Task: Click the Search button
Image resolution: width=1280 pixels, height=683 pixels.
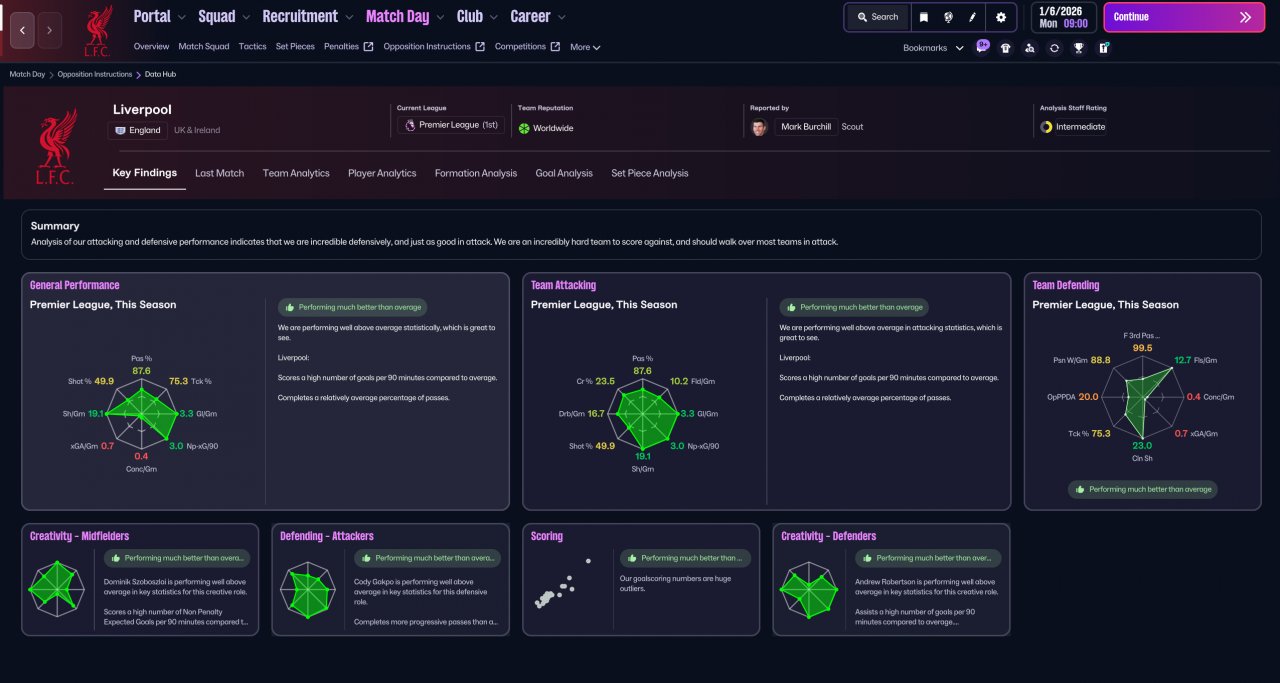Action: pyautogui.click(x=878, y=17)
